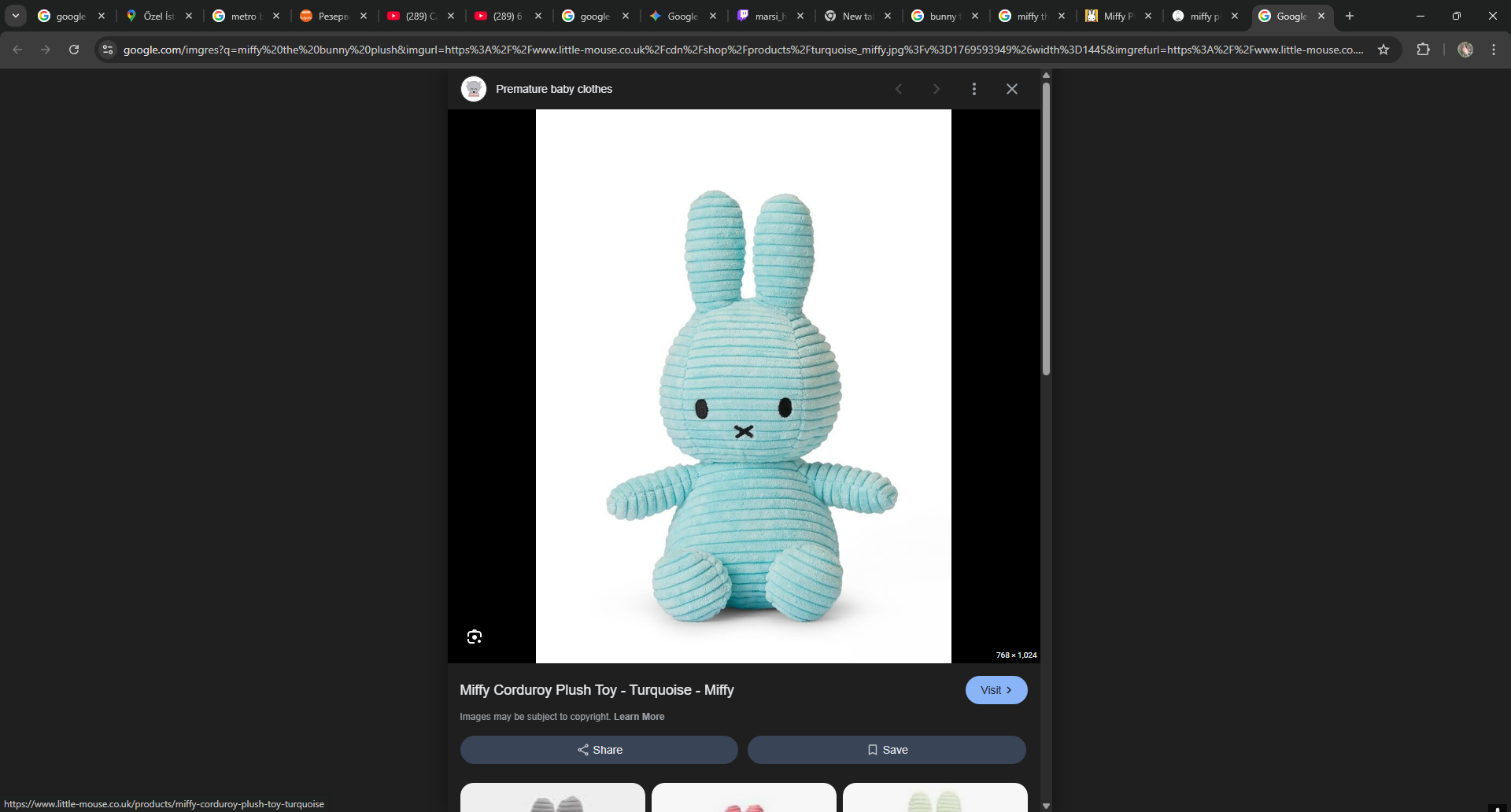Viewport: 1511px width, 812px height.
Task: Open pink Miffy related image thumbnail
Action: tap(744, 797)
